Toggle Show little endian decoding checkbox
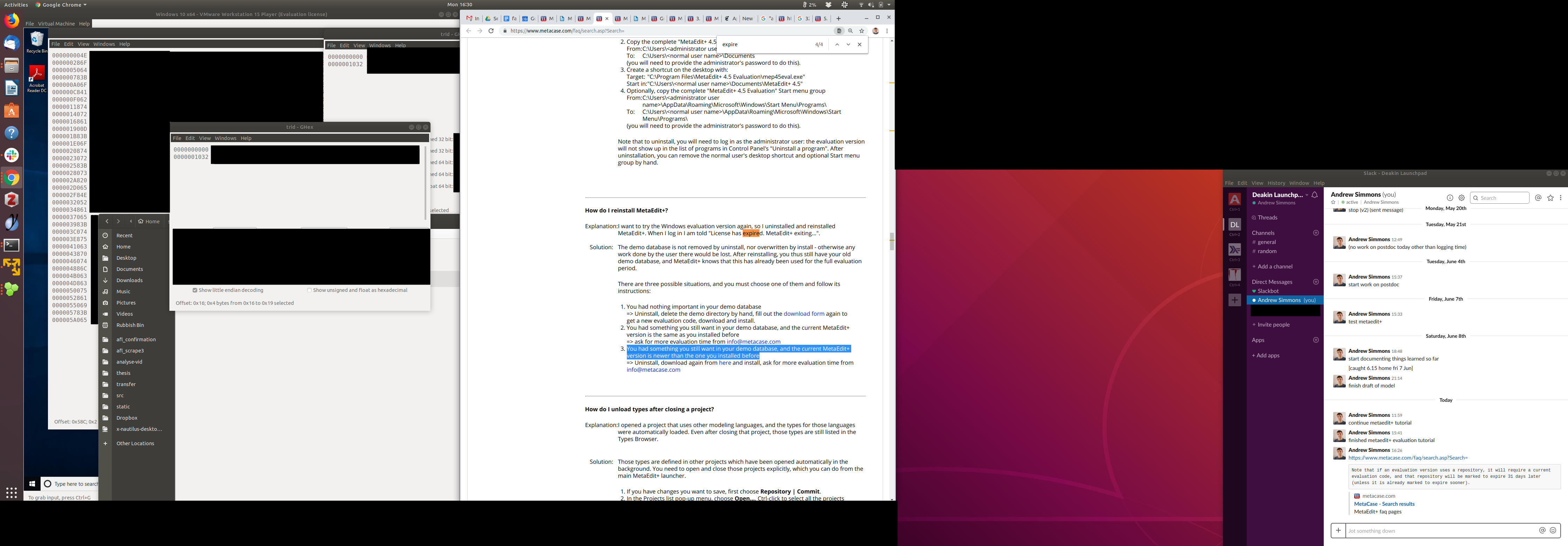The width and height of the screenshot is (1568, 546). tap(195, 290)
